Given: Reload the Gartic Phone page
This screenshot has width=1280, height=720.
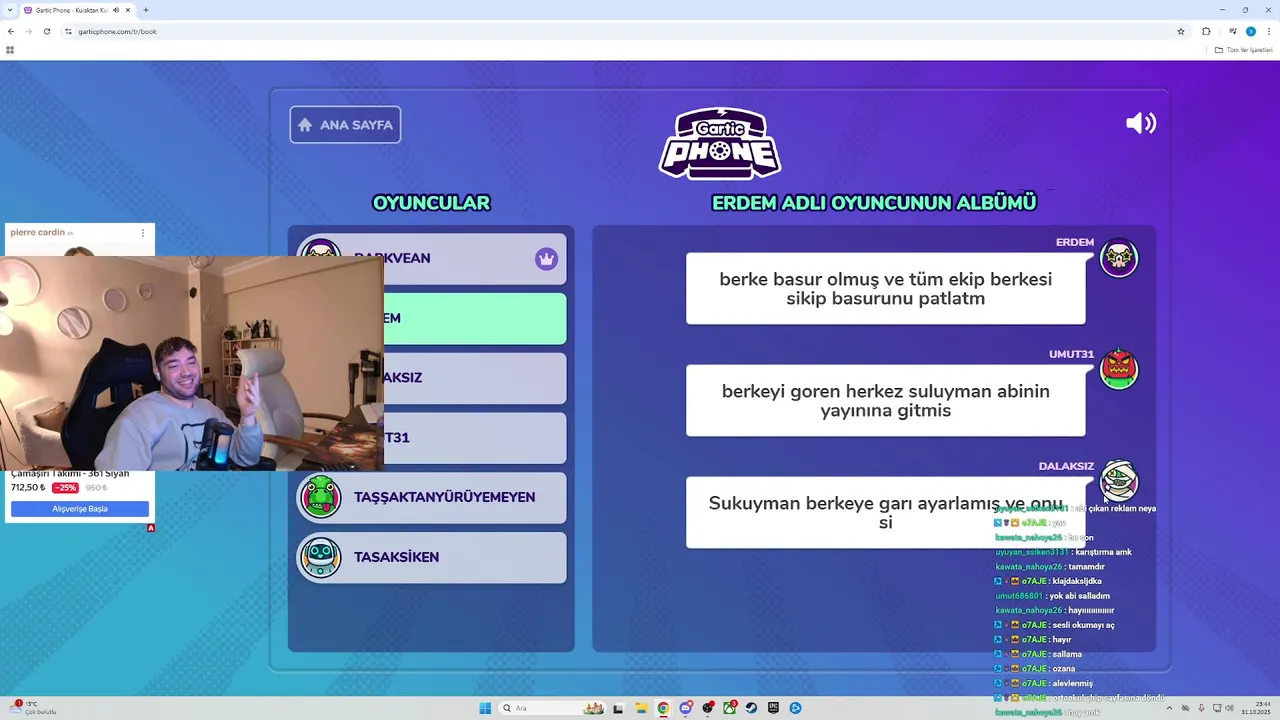Looking at the screenshot, I should 46,31.
